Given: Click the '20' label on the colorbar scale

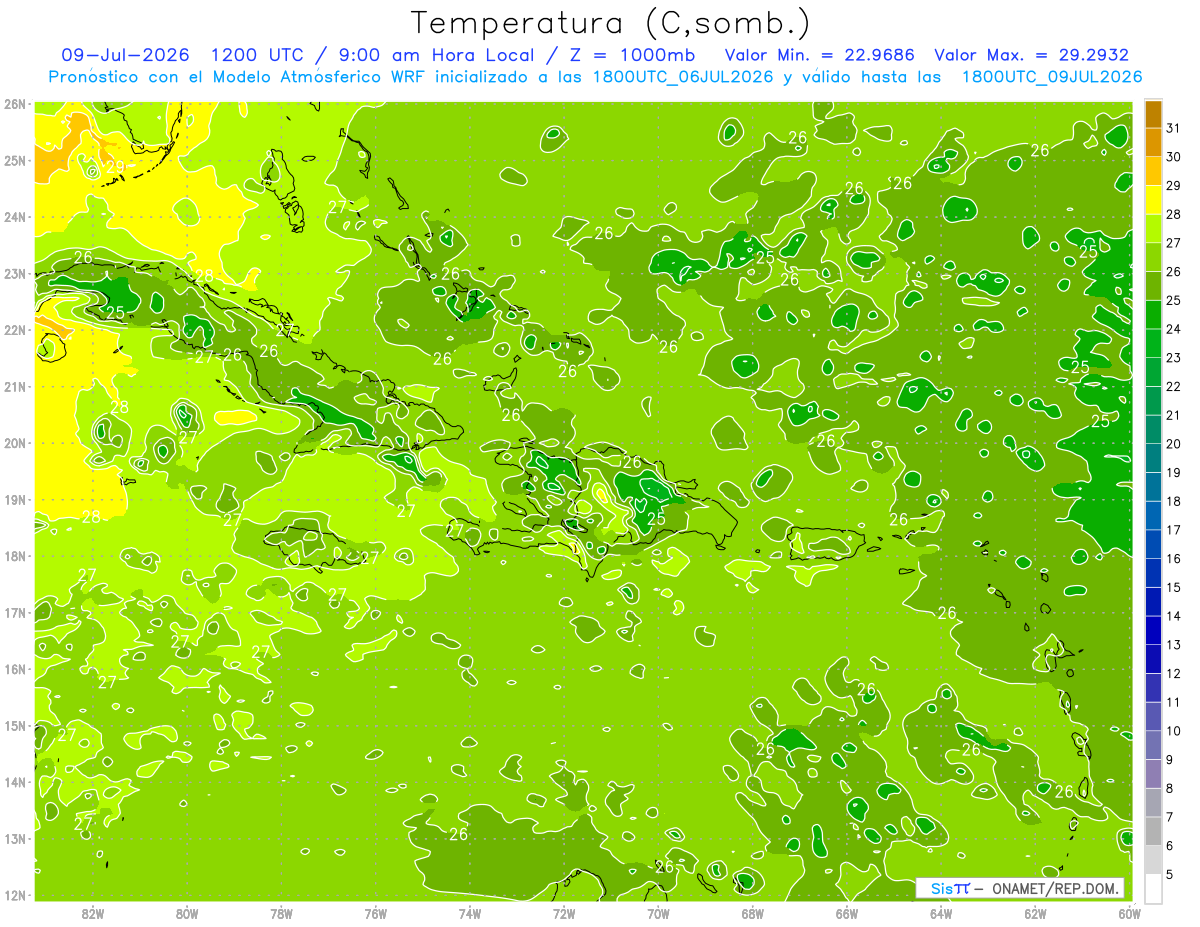Looking at the screenshot, I should pyautogui.click(x=1174, y=444).
